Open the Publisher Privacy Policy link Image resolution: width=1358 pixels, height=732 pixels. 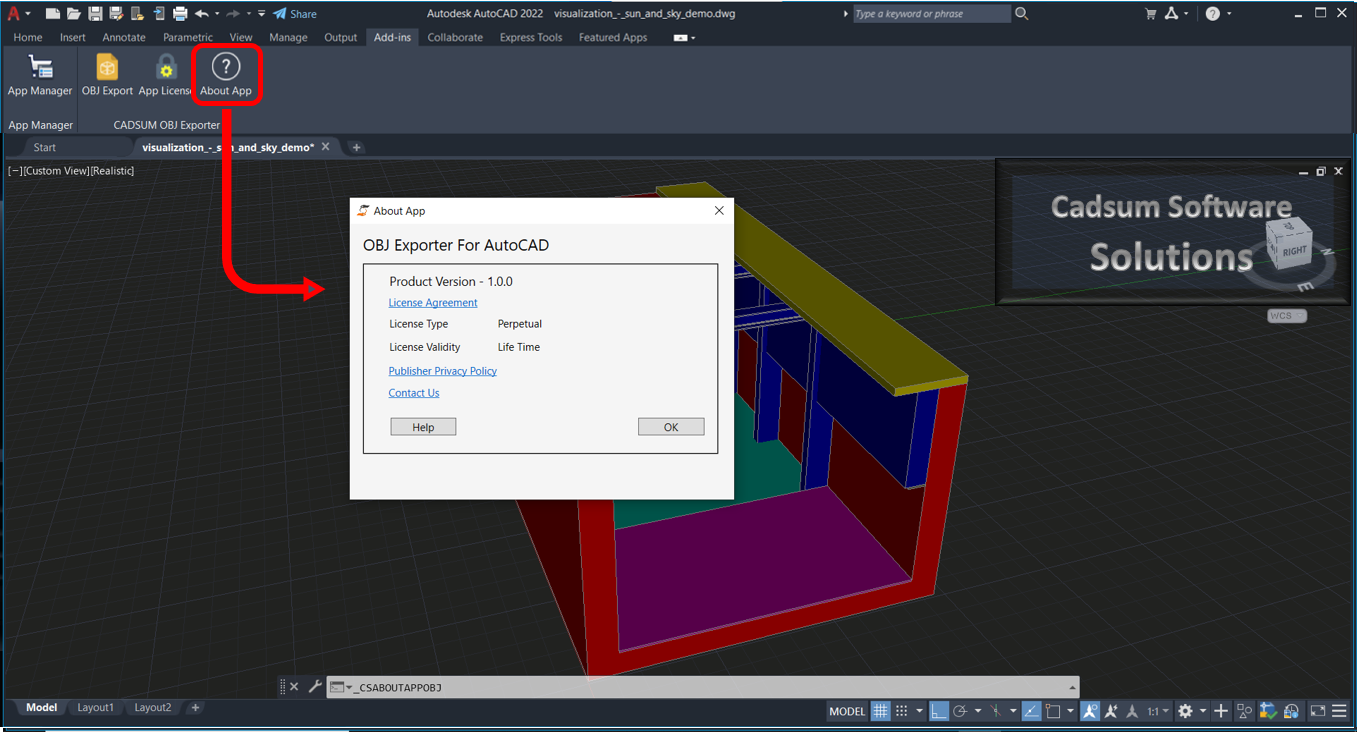(x=442, y=371)
